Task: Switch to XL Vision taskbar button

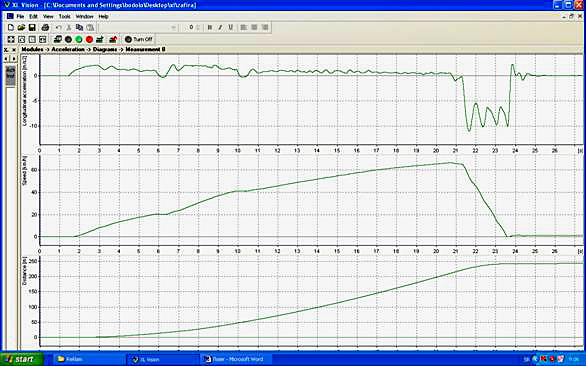Action: (x=163, y=359)
